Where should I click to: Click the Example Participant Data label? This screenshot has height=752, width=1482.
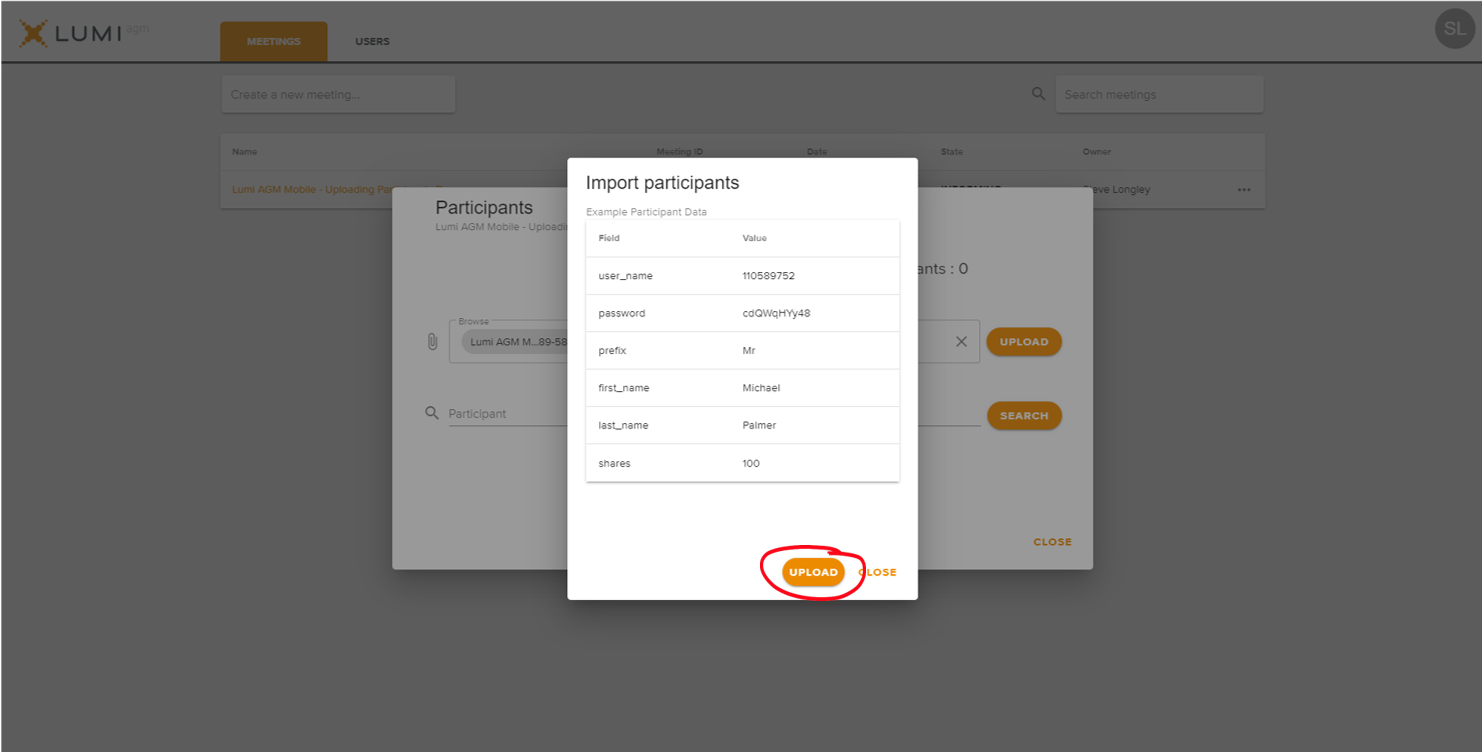646,212
